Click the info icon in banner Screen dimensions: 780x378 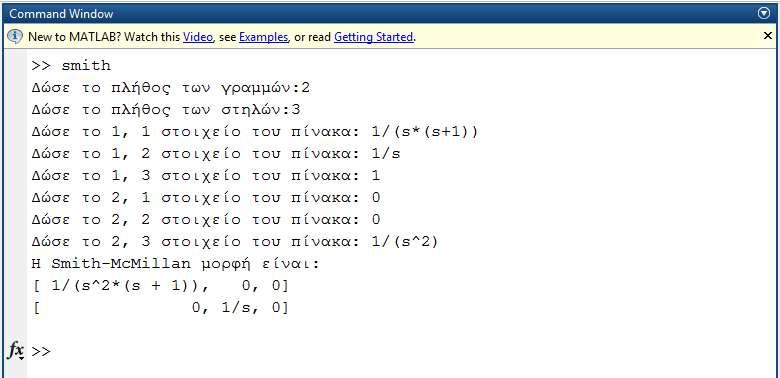[x=15, y=36]
